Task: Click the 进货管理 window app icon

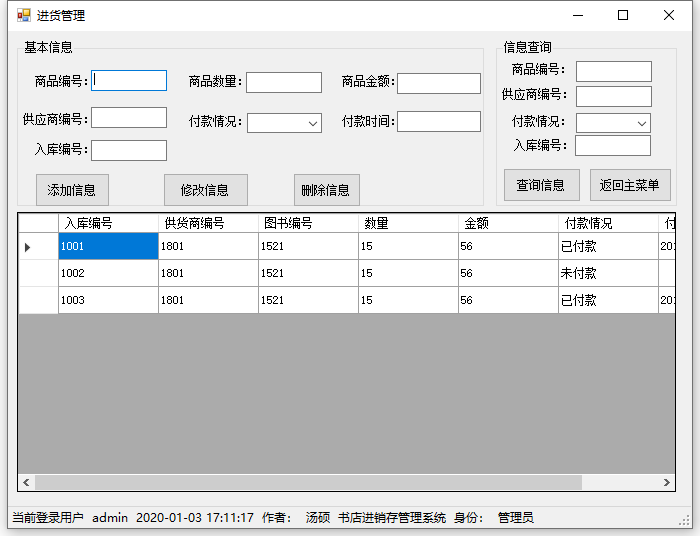Action: click(24, 16)
